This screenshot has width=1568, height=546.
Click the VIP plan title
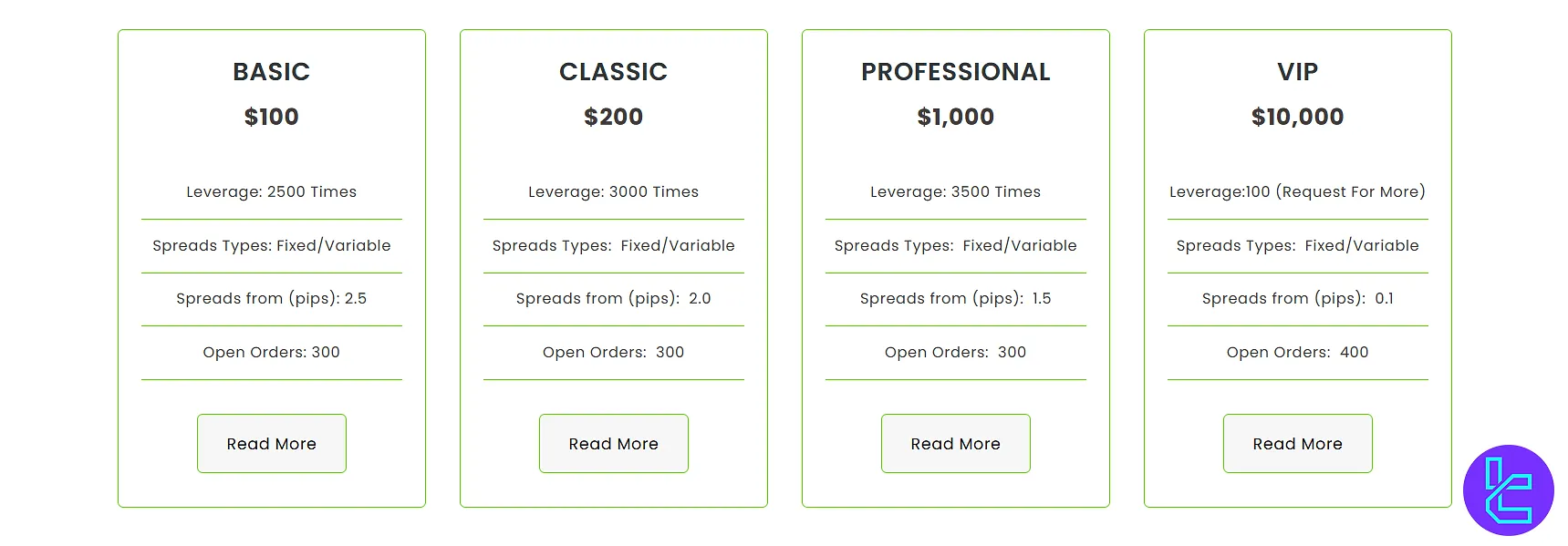(1297, 72)
